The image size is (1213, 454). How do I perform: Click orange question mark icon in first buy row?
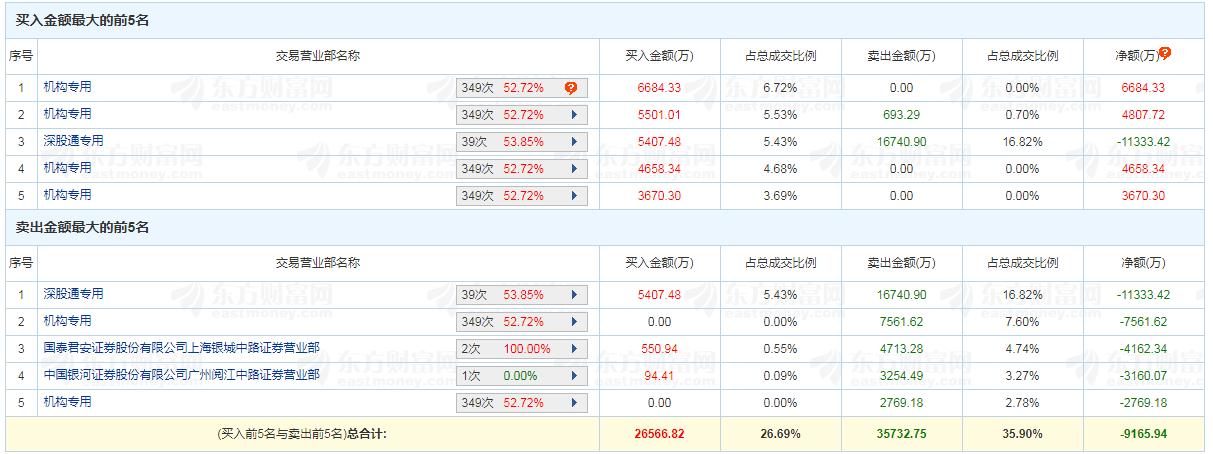coord(571,88)
